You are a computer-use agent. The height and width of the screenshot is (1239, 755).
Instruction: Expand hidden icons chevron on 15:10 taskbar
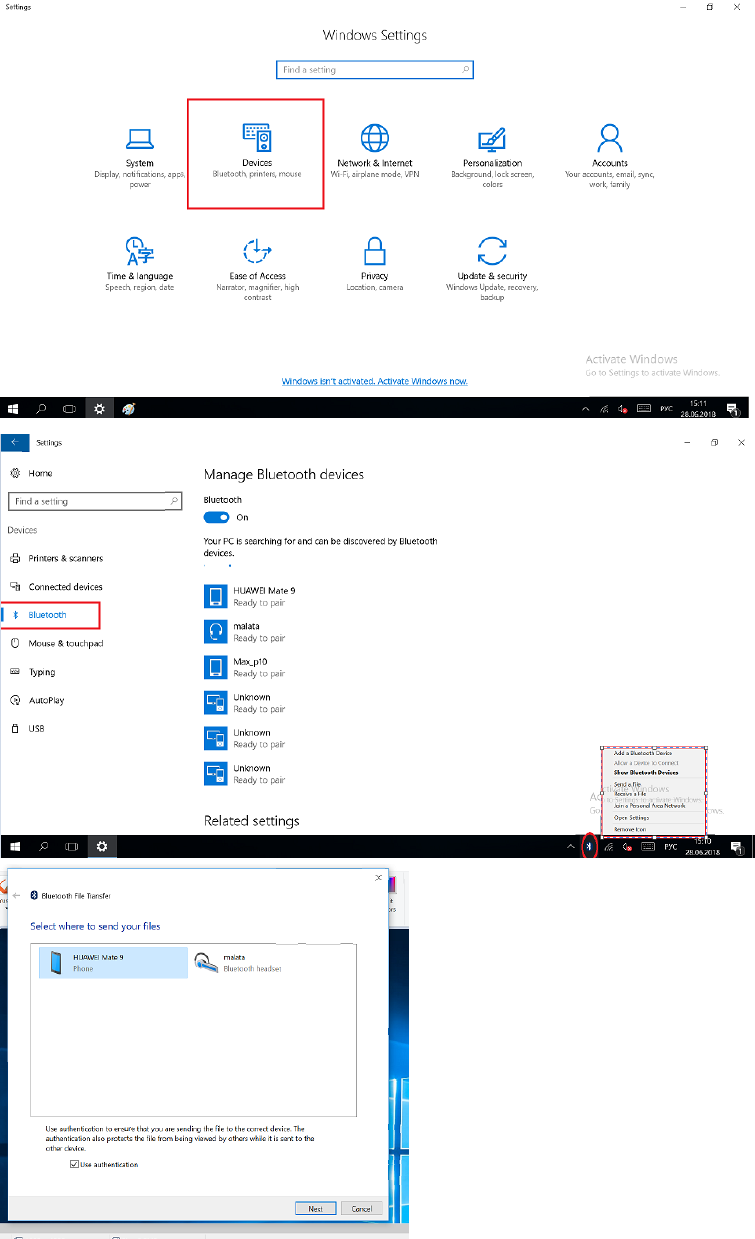click(x=571, y=846)
